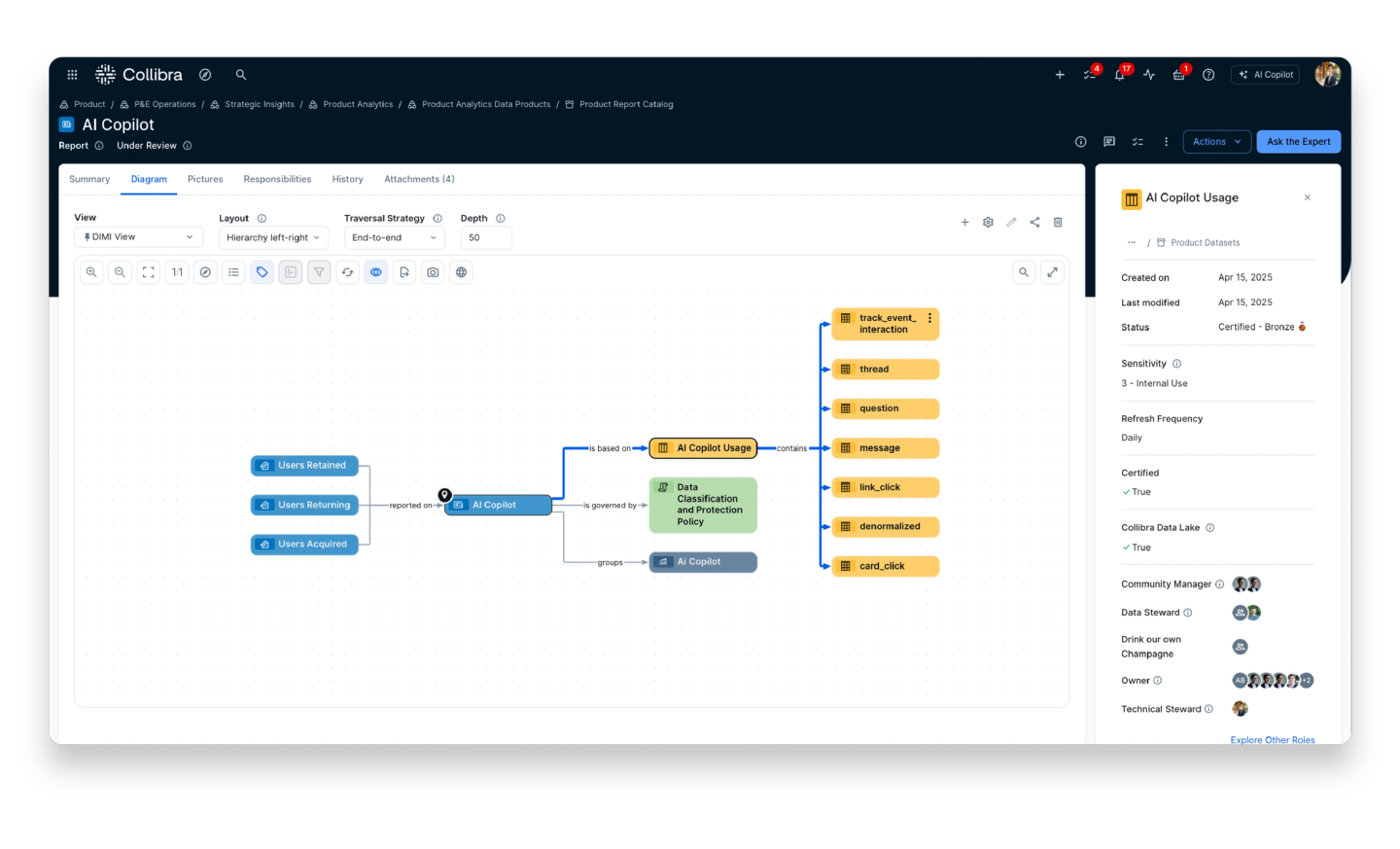This screenshot has width=1400, height=849.
Task: Open the export diagram icon
Action: click(404, 272)
